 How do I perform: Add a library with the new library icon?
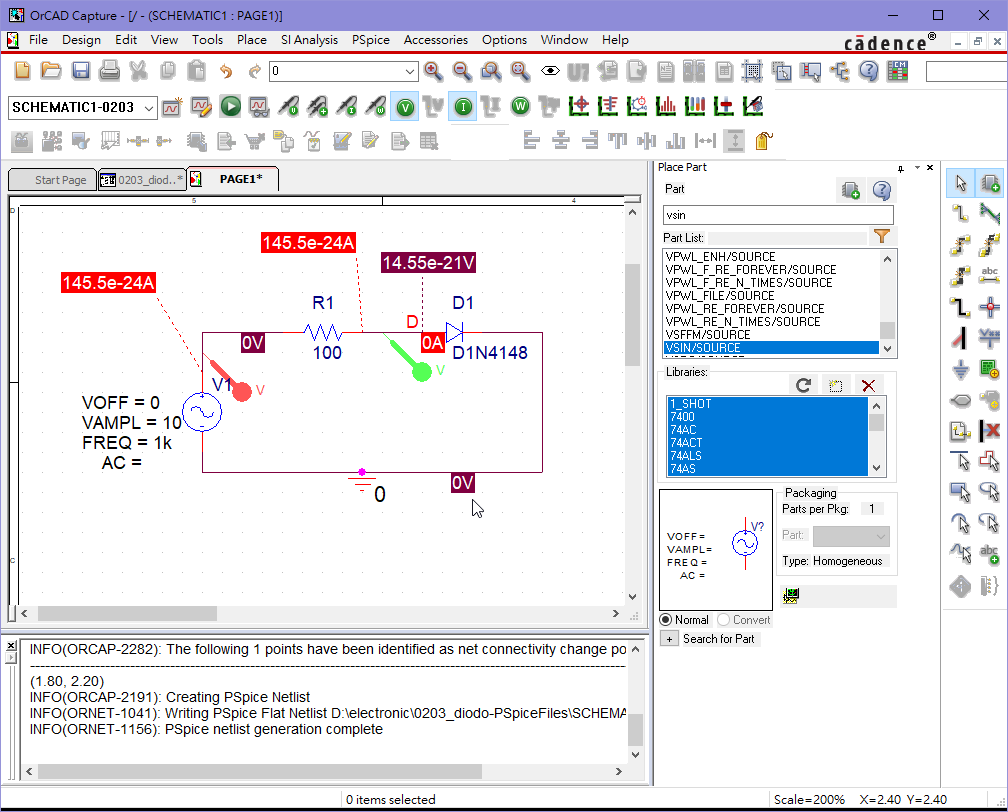[x=836, y=385]
